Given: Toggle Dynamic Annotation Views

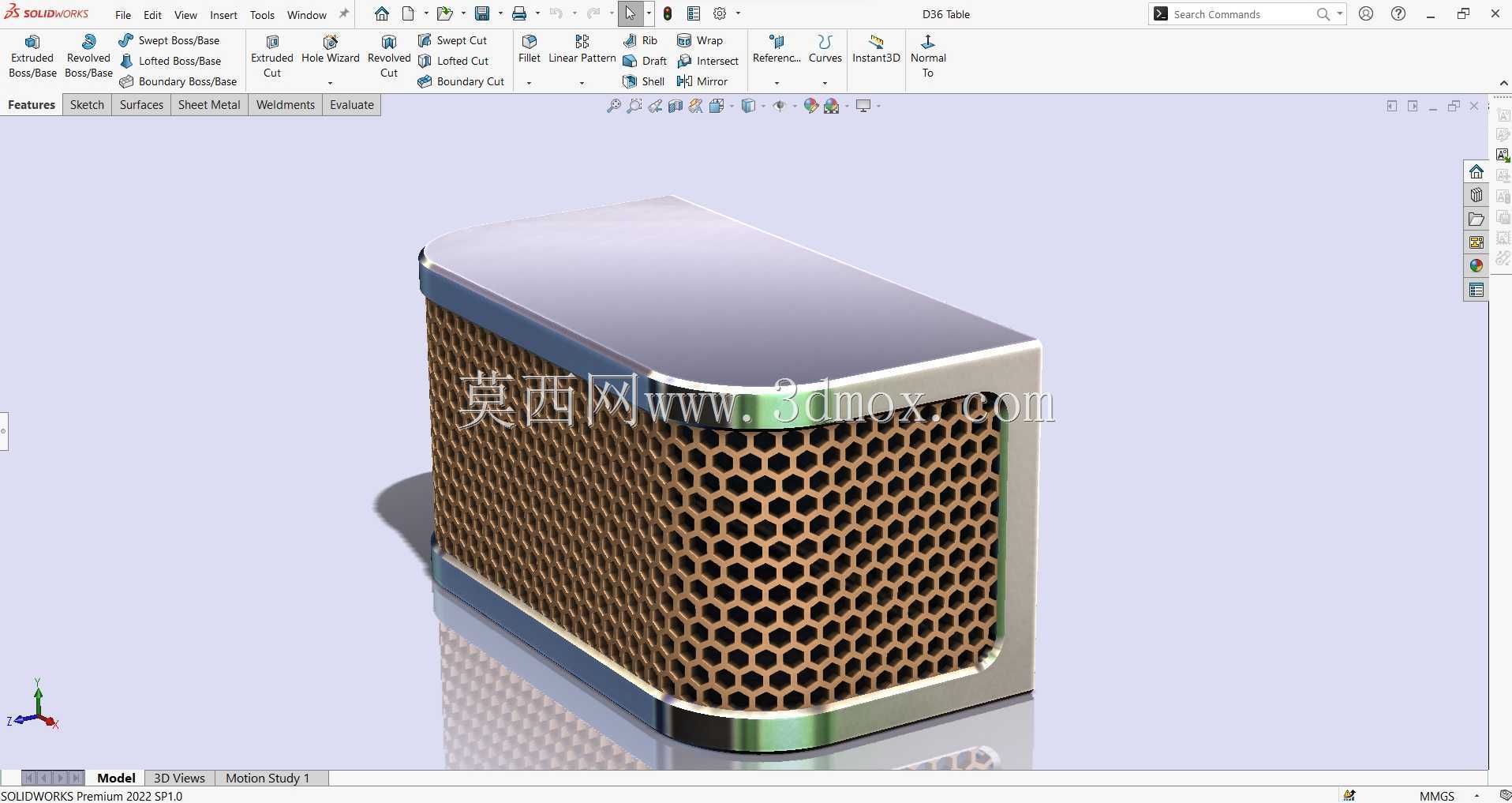Looking at the screenshot, I should [x=696, y=106].
